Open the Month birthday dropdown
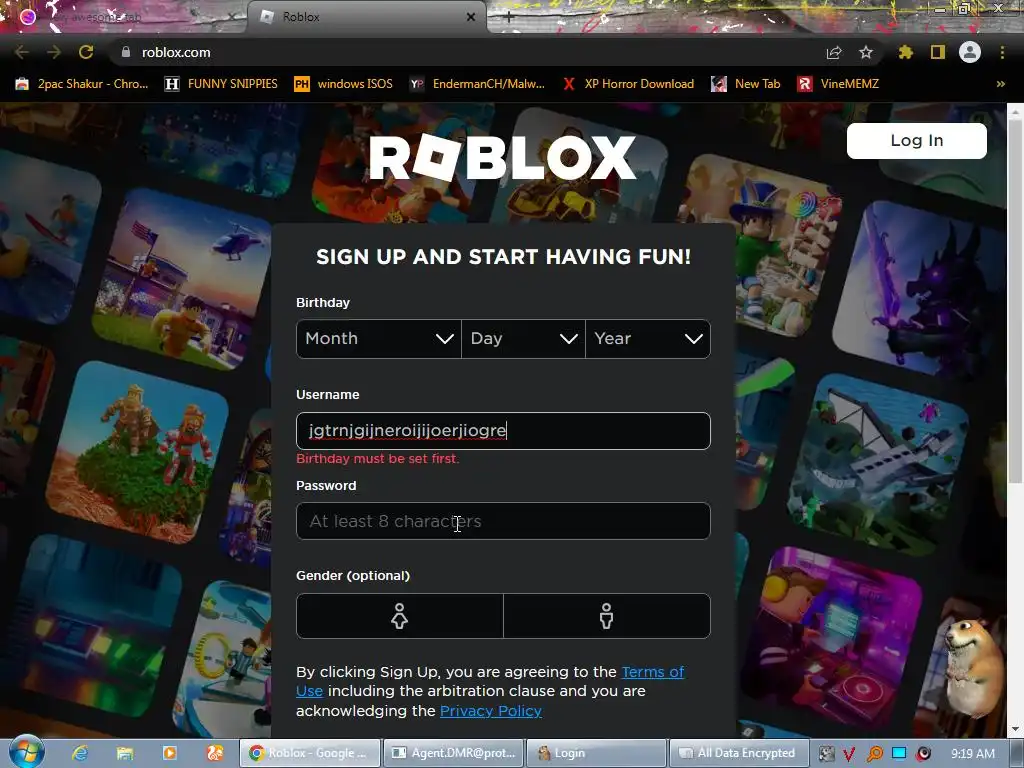1024x768 pixels. 379,338
